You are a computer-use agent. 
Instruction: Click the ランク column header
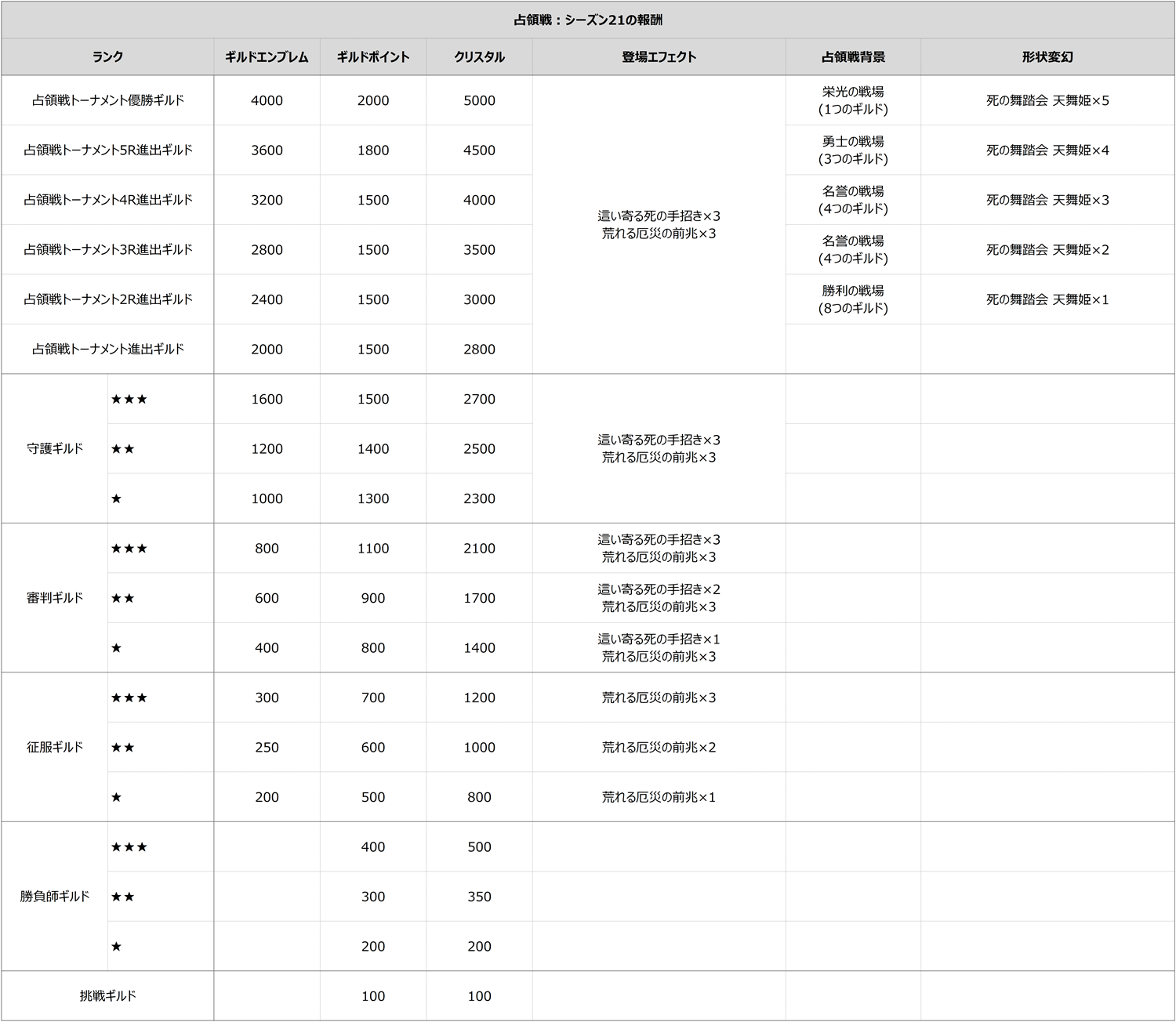pos(107,57)
